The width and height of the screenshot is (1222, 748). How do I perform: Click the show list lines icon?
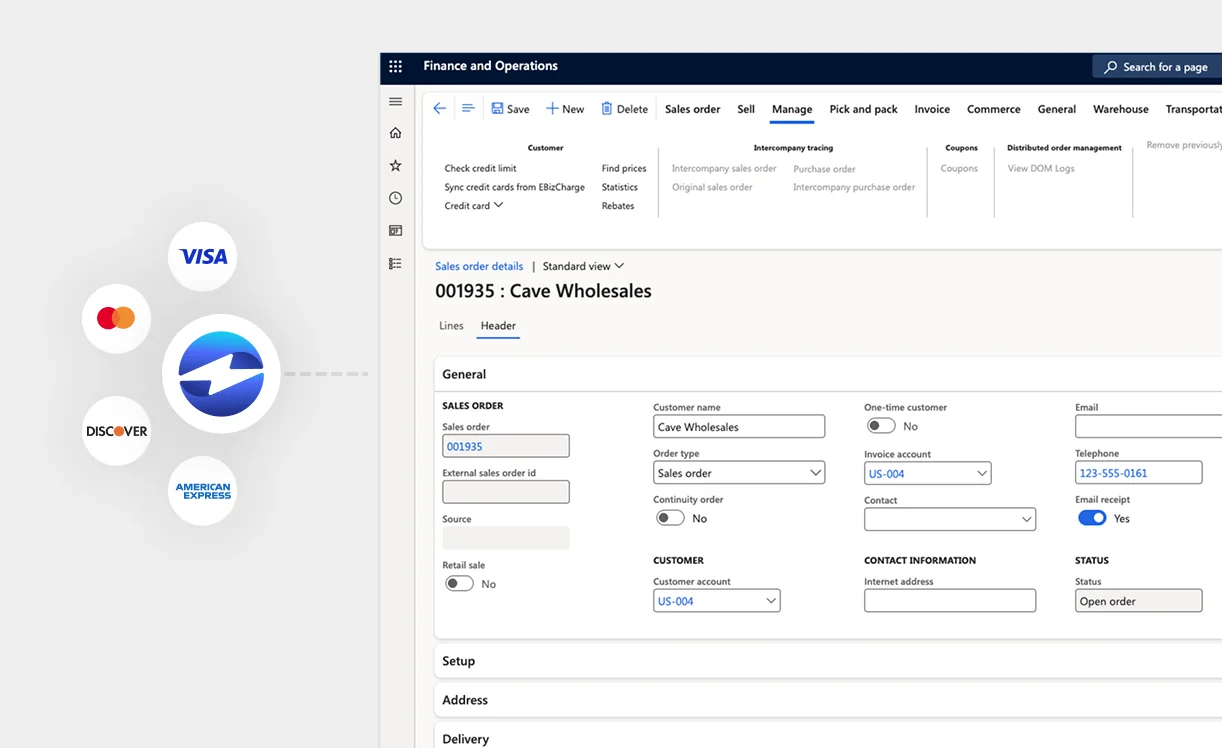click(468, 108)
